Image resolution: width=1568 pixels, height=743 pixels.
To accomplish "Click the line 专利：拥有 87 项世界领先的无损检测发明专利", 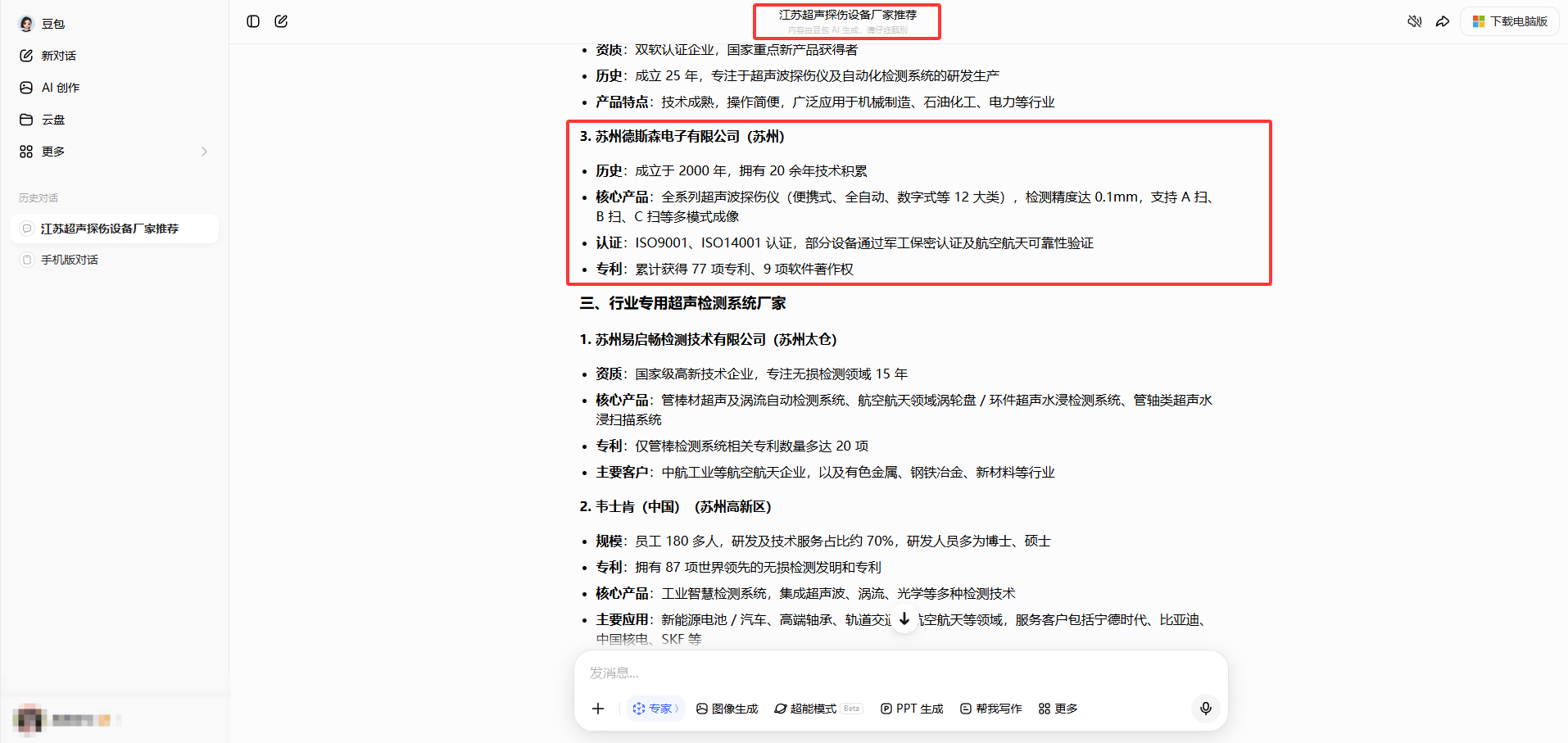I will click(738, 568).
